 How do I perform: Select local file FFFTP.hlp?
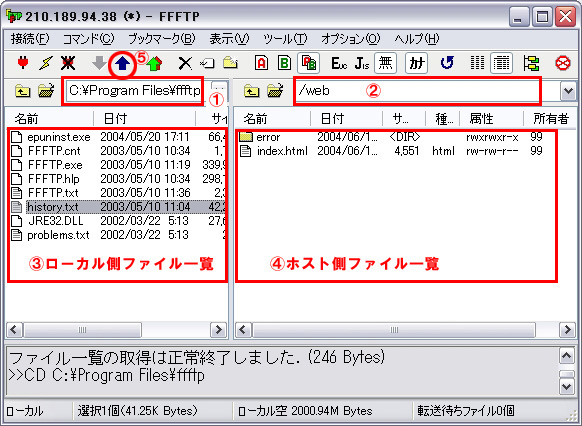(x=54, y=179)
